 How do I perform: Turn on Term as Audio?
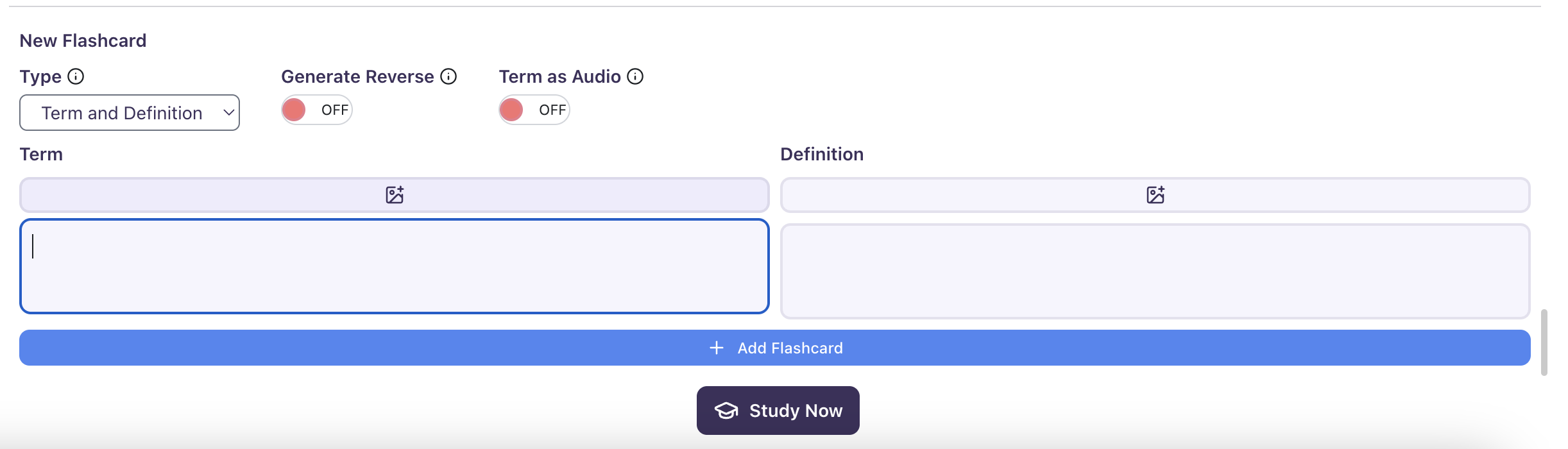pos(534,109)
